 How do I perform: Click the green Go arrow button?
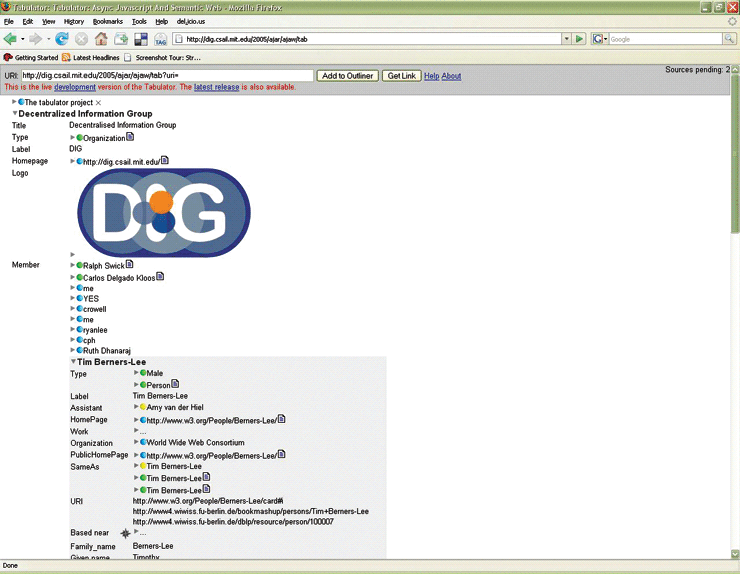(x=580, y=39)
